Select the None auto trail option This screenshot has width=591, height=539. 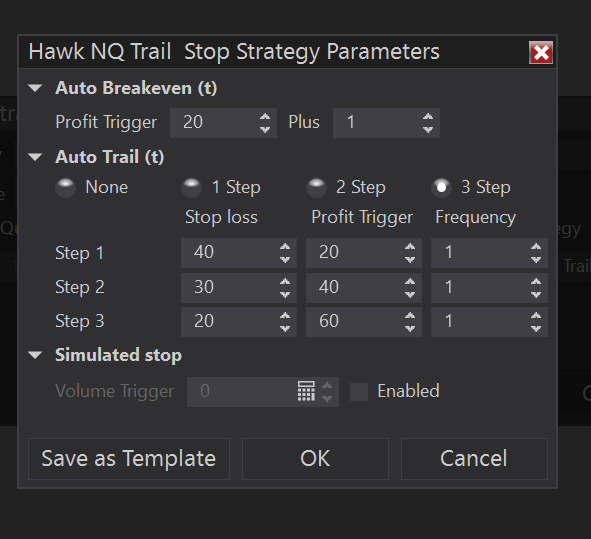[66, 187]
